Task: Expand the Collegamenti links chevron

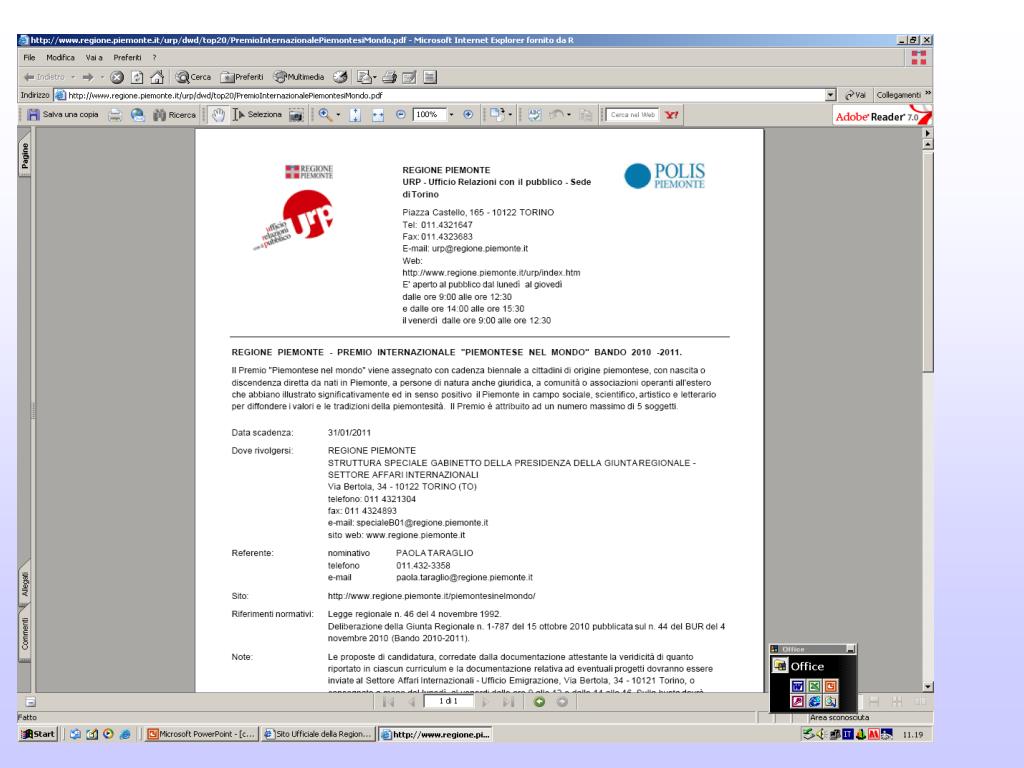Action: tap(928, 94)
